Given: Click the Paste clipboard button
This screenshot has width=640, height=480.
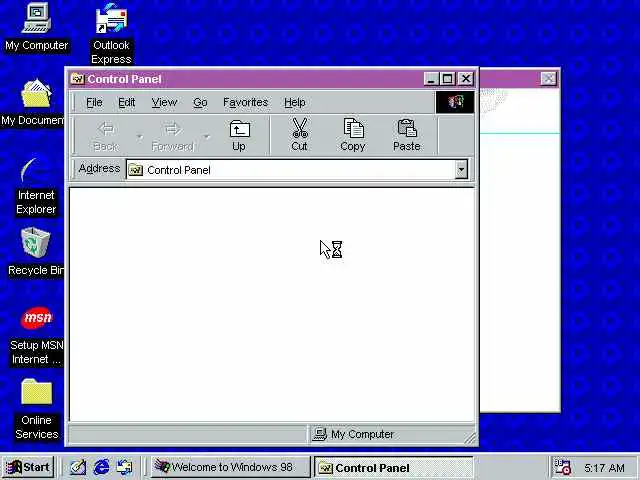Looking at the screenshot, I should click(407, 136).
